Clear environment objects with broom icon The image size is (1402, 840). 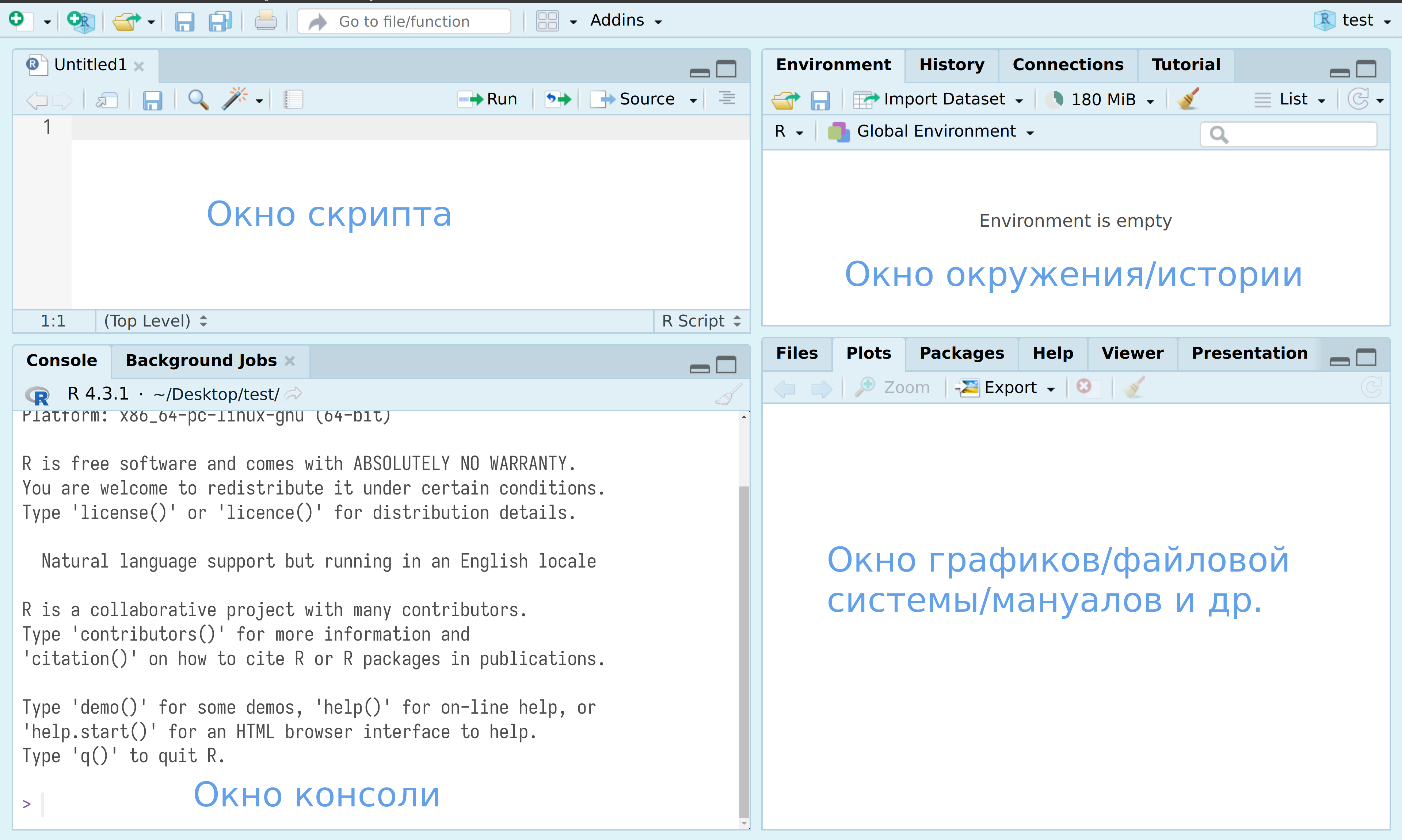click(x=1188, y=99)
